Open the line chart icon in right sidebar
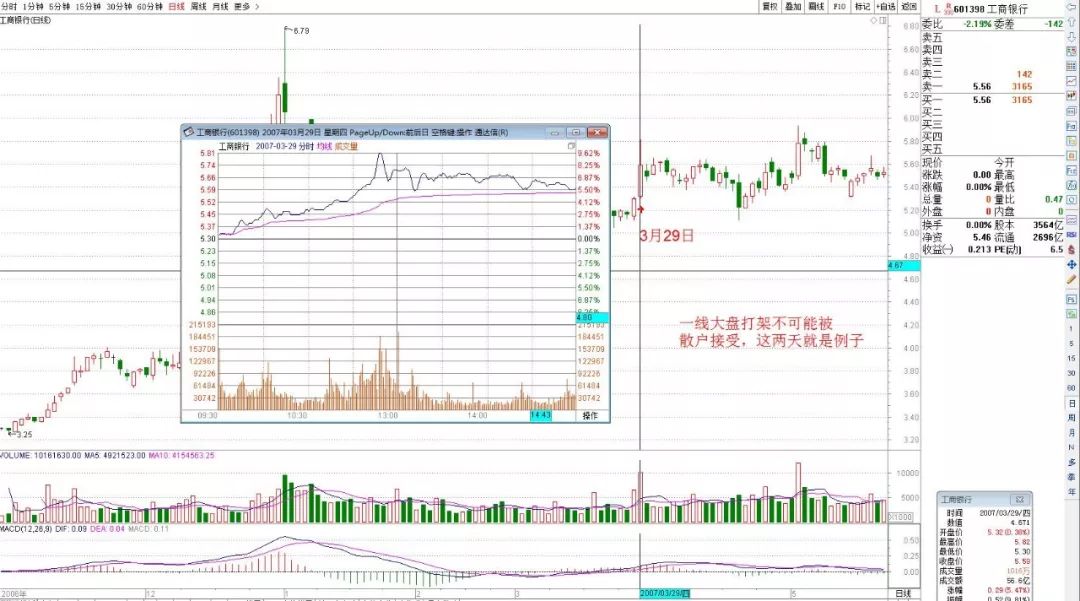This screenshot has height=601, width=1080. click(1072, 81)
